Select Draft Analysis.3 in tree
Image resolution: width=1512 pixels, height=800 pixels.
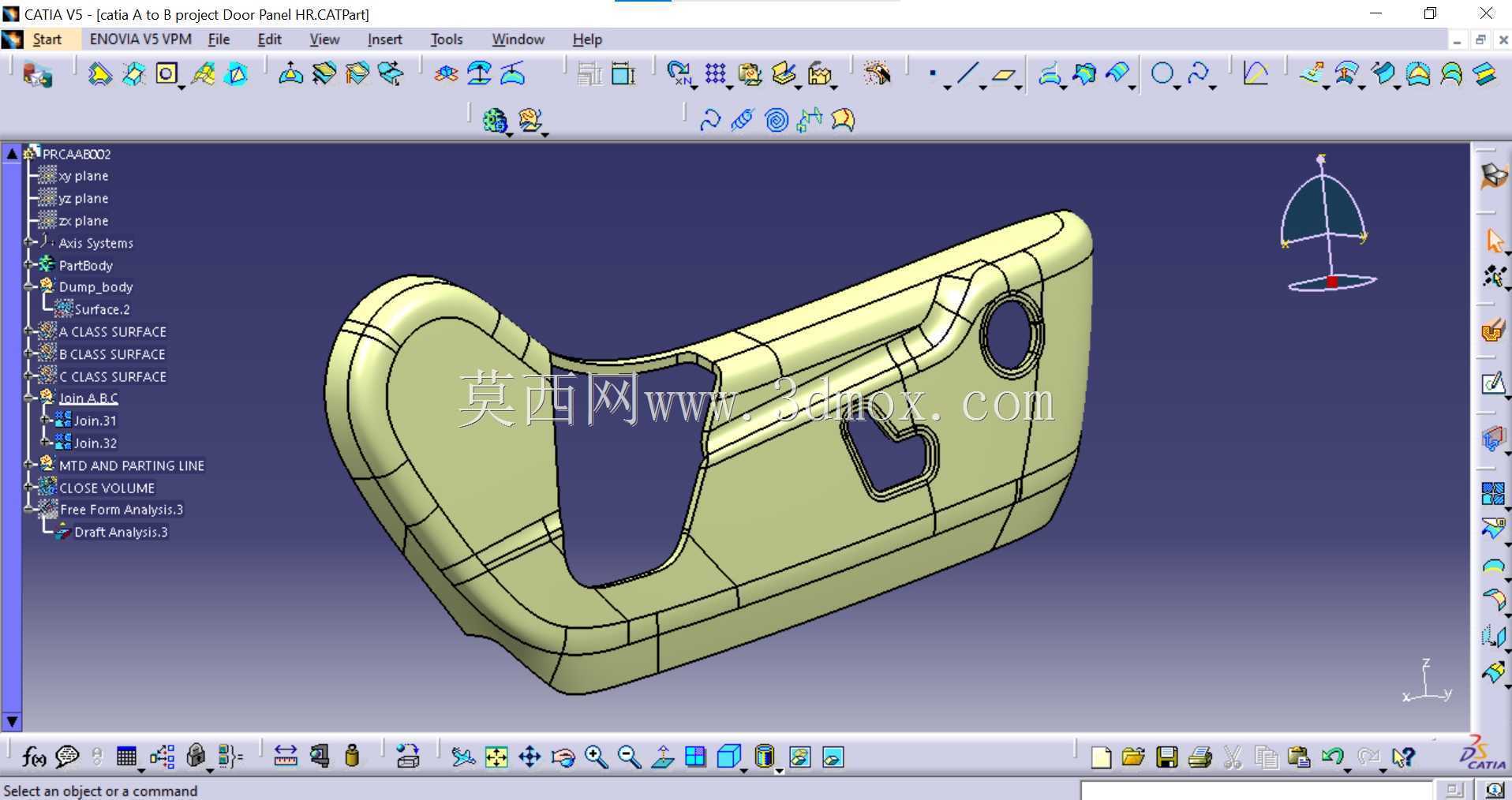(121, 532)
